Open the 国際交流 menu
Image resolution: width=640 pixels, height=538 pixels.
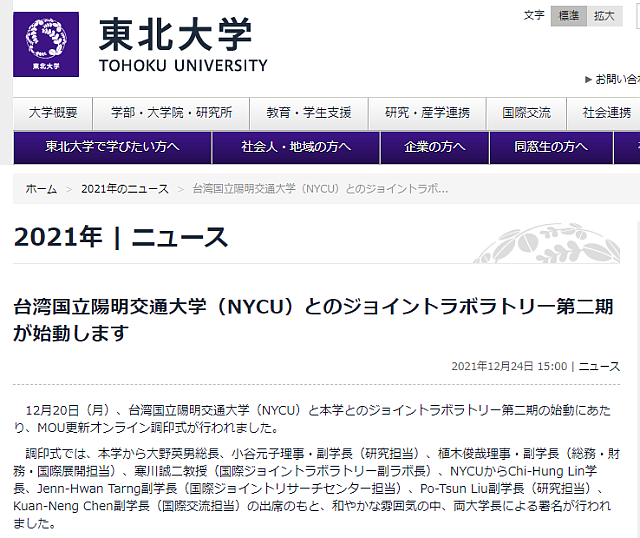point(526,113)
